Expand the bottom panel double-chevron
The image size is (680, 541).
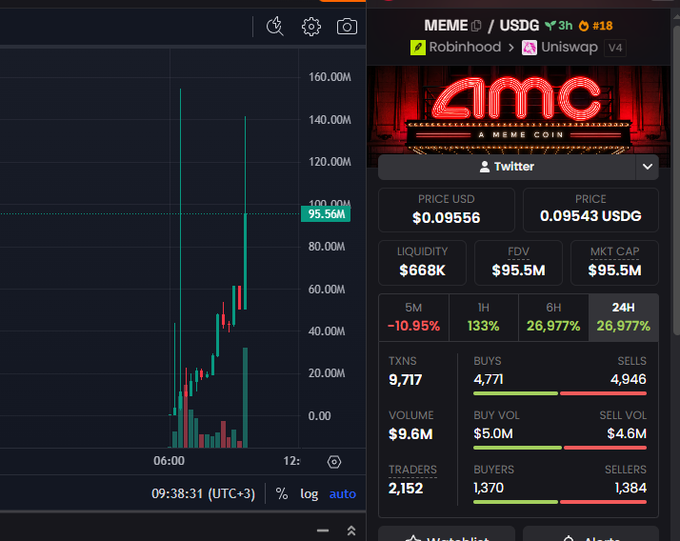351,530
